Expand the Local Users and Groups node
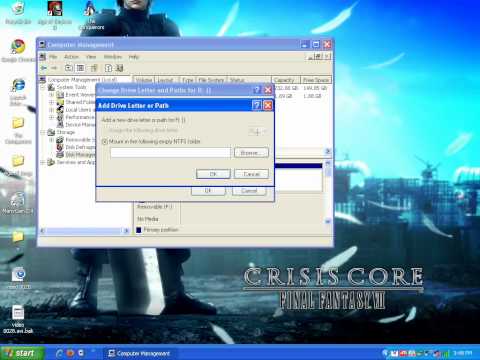Viewport: 480px width, 360px height. [52, 110]
